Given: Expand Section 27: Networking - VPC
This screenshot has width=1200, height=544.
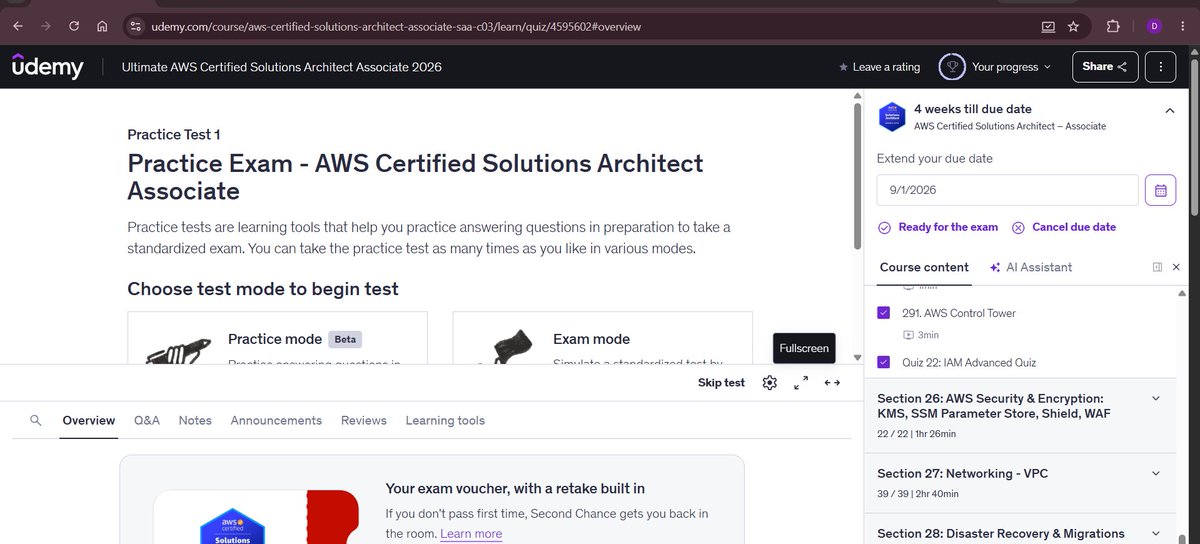Looking at the screenshot, I should click(1020, 481).
